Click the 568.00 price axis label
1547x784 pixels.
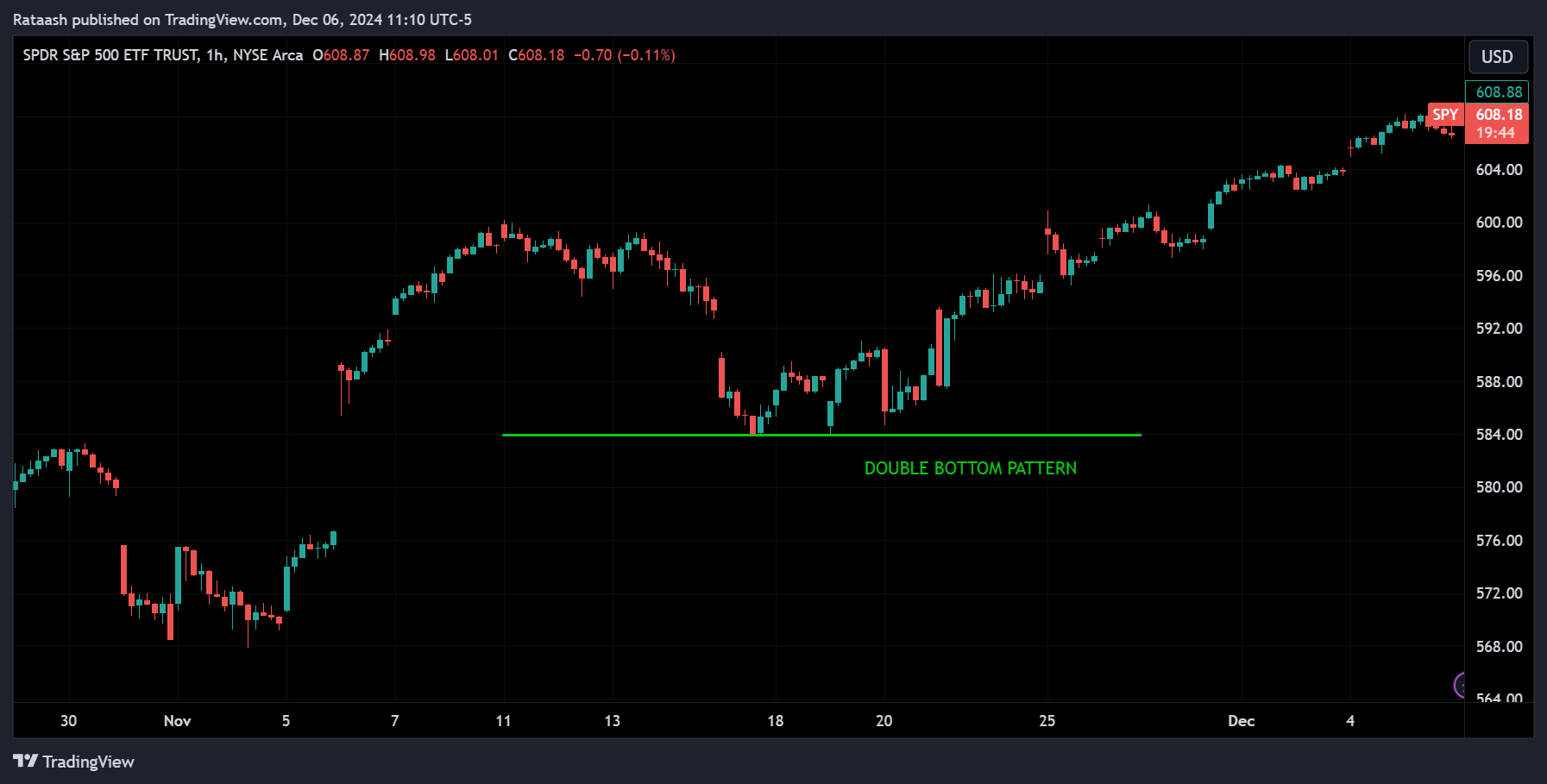pyautogui.click(x=1499, y=647)
